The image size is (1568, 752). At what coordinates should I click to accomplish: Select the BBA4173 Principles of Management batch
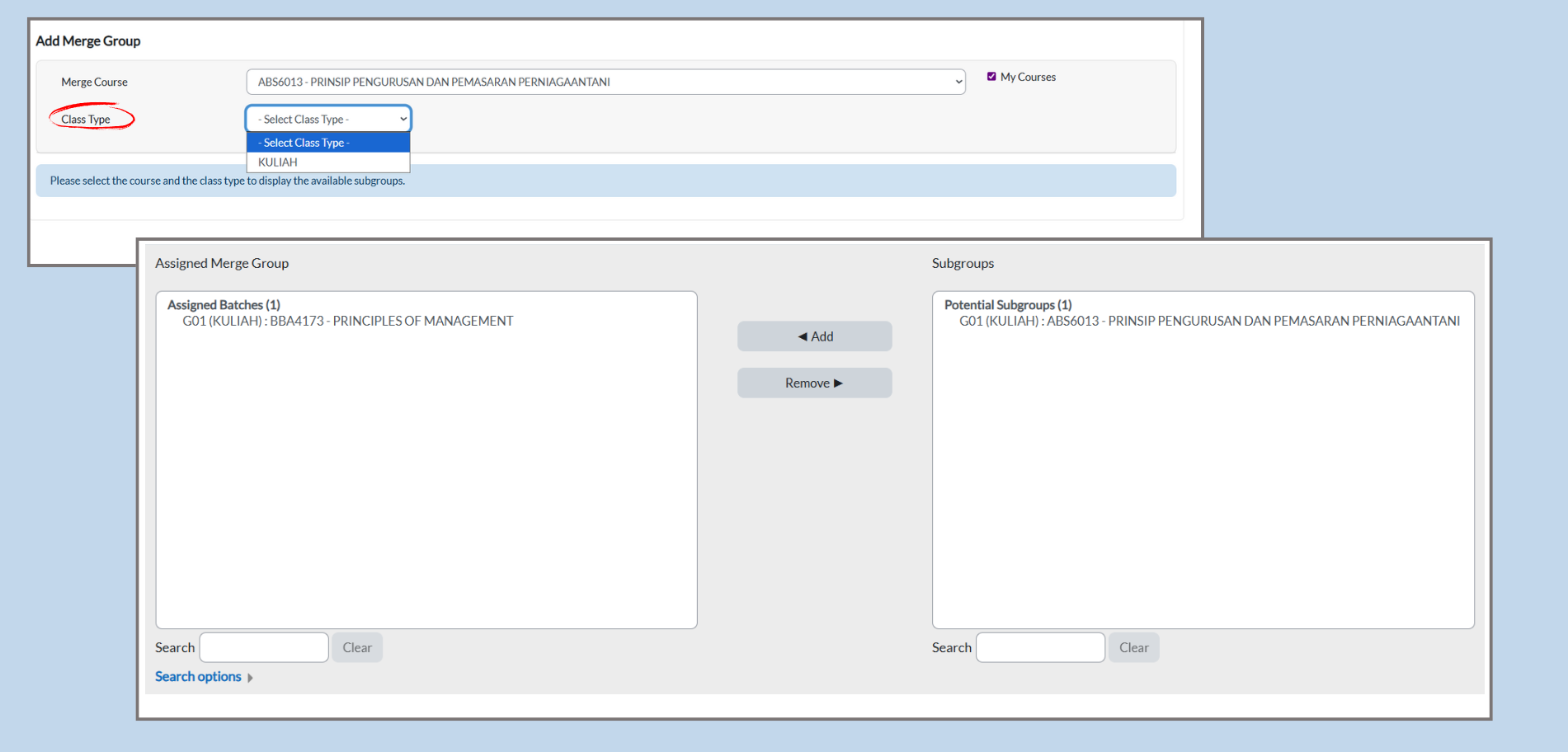coord(347,321)
